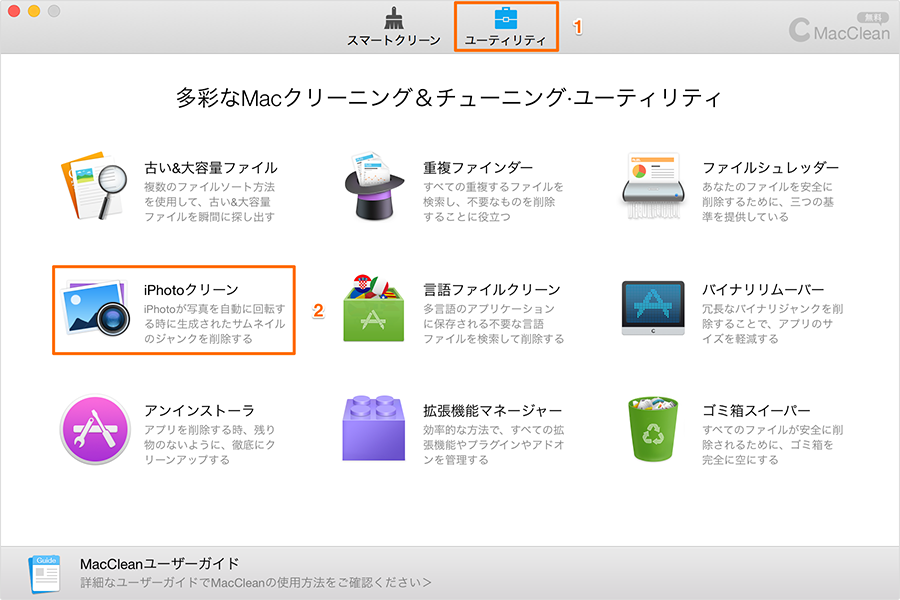The width and height of the screenshot is (900, 600).
Task: Choose the 重複ファインダー title
Action: tap(478, 168)
